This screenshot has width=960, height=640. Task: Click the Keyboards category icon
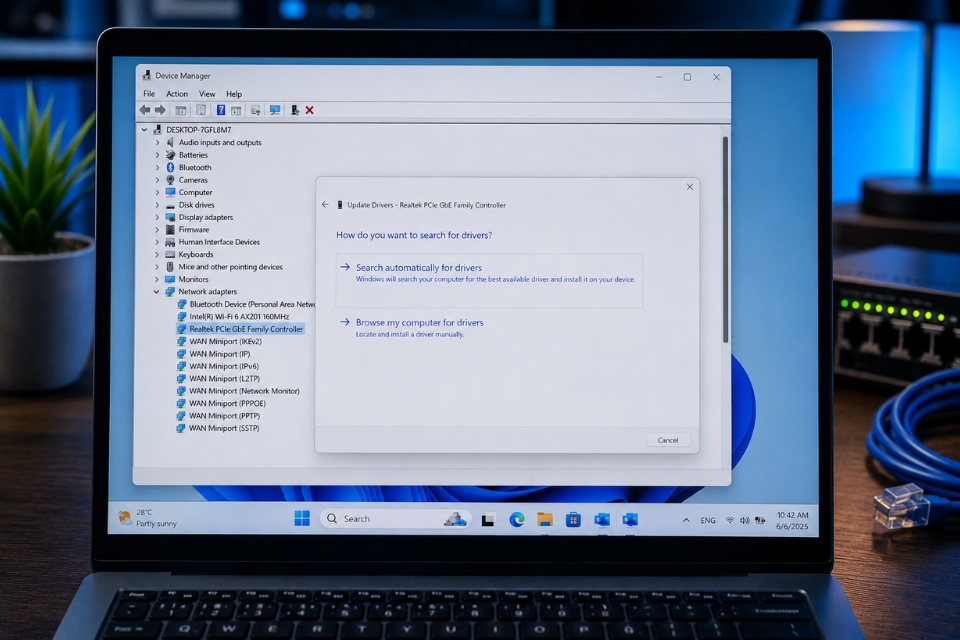click(x=170, y=254)
